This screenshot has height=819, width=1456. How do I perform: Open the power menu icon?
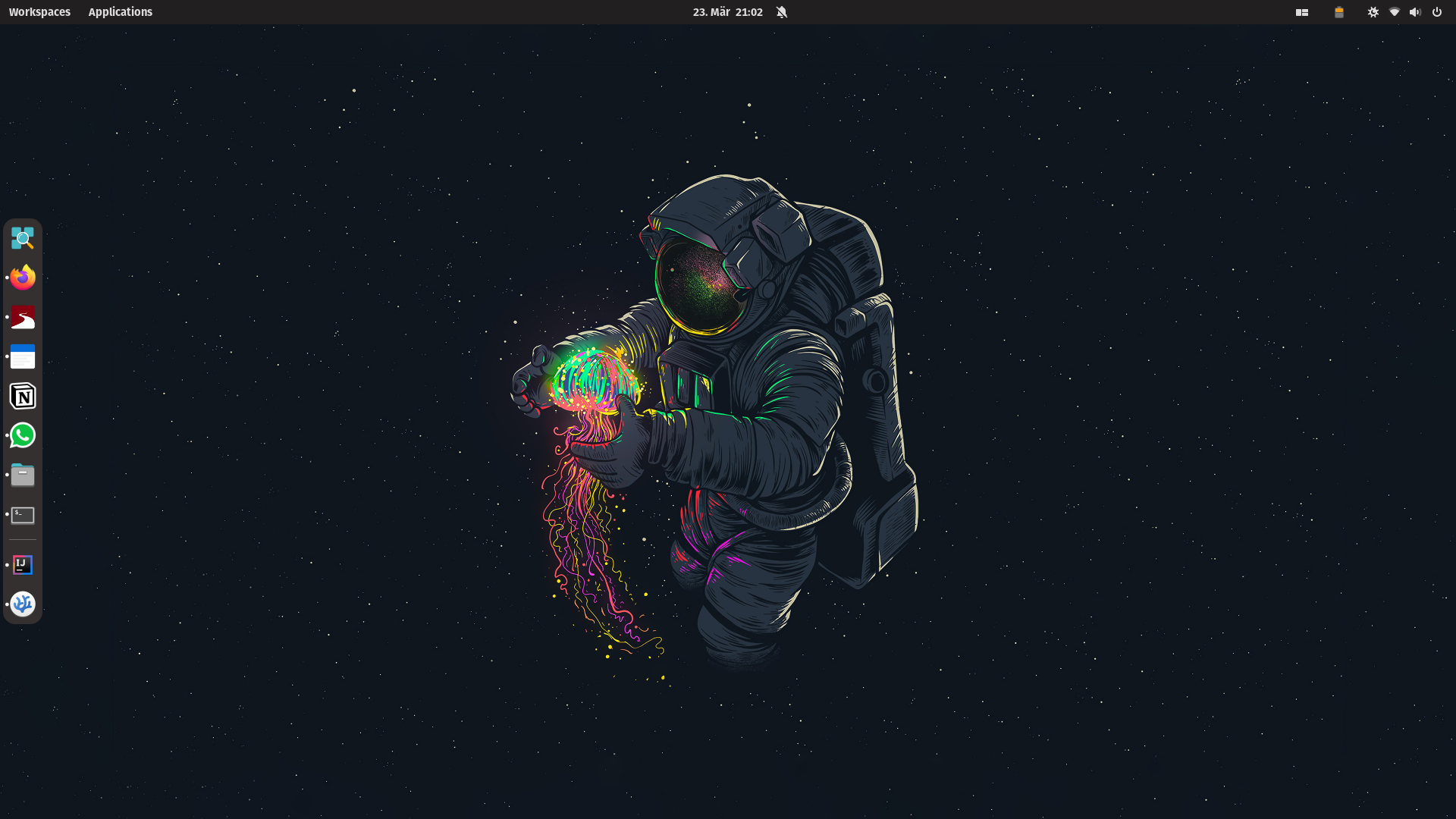pyautogui.click(x=1437, y=12)
